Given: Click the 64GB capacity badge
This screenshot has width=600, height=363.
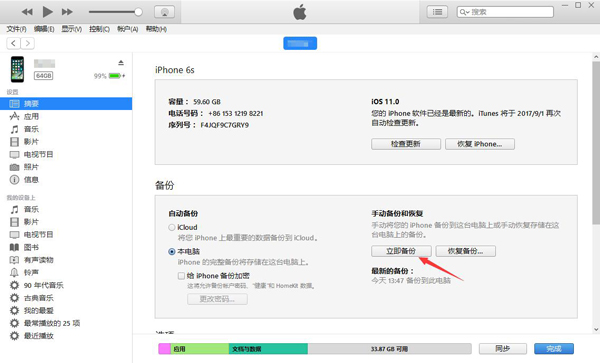Looking at the screenshot, I should (43, 76).
